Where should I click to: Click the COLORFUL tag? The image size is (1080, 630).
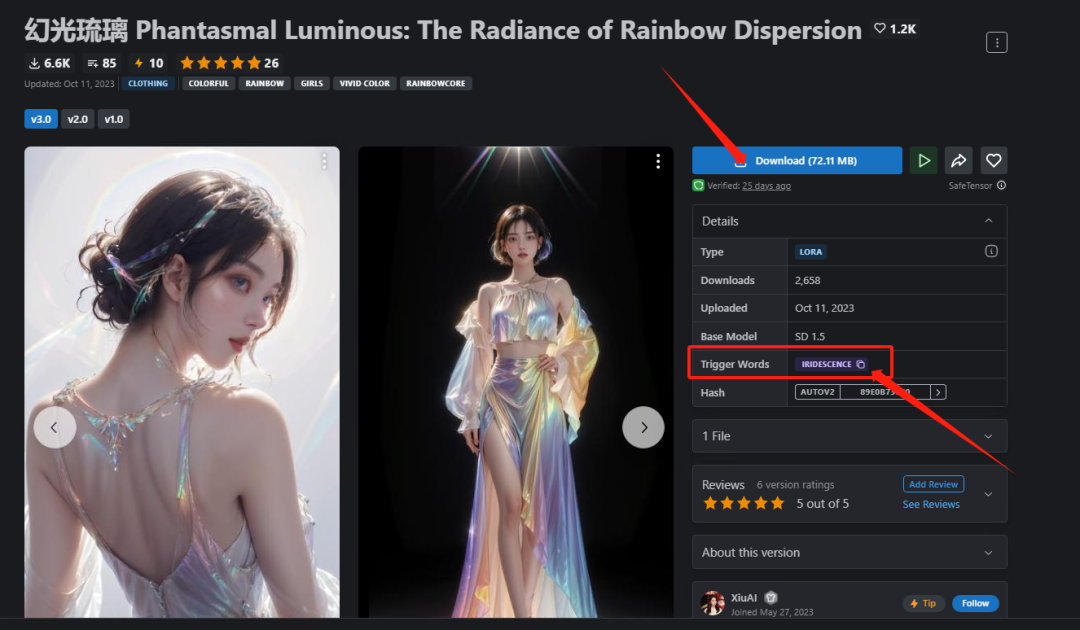[208, 83]
